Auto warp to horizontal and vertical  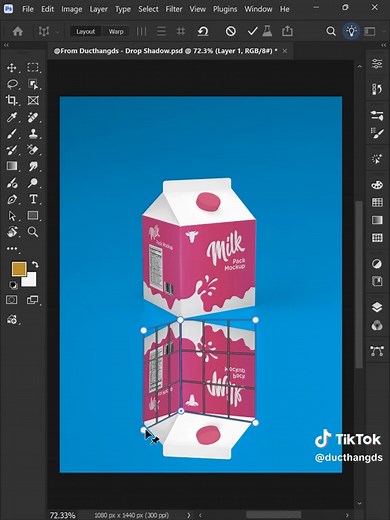[181, 31]
